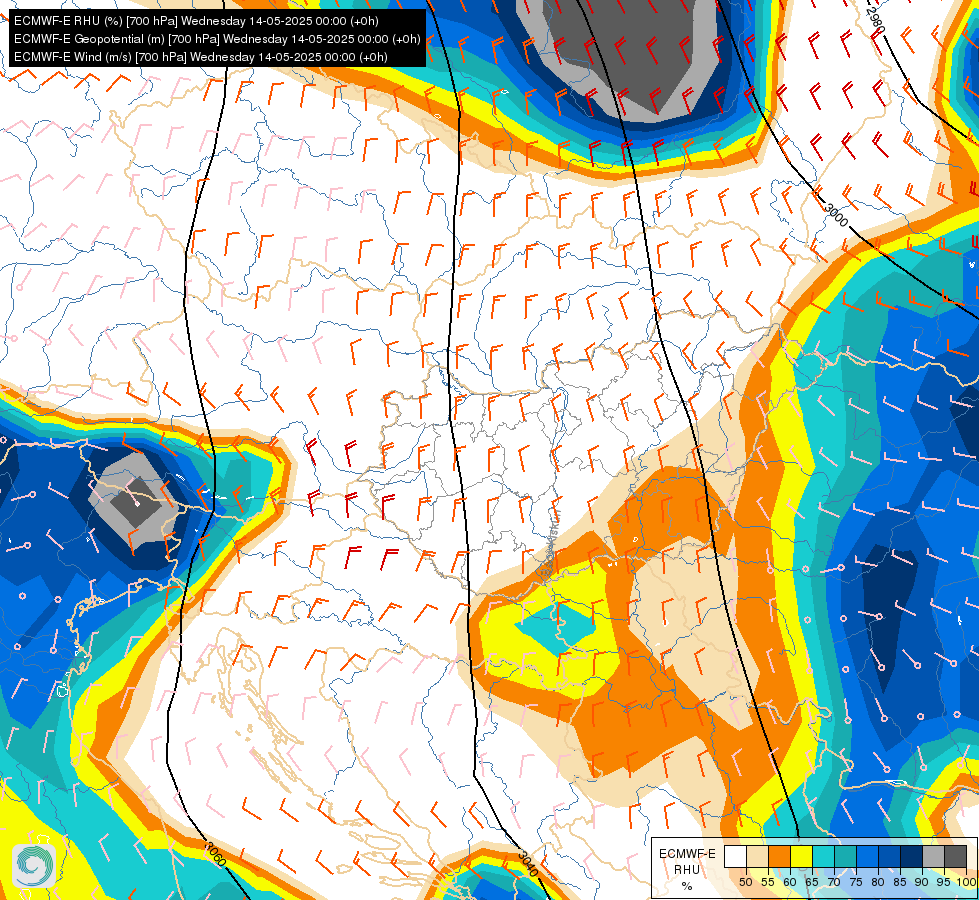Screen dimensions: 979x900
Task: Click the ECMWF-E Geopotential (m) header line
Action: (x=217, y=39)
